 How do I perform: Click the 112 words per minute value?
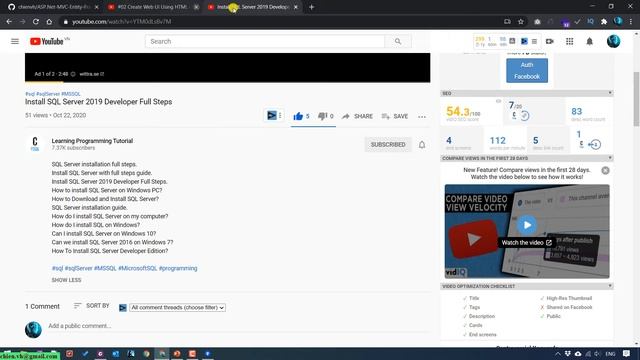pos(498,141)
